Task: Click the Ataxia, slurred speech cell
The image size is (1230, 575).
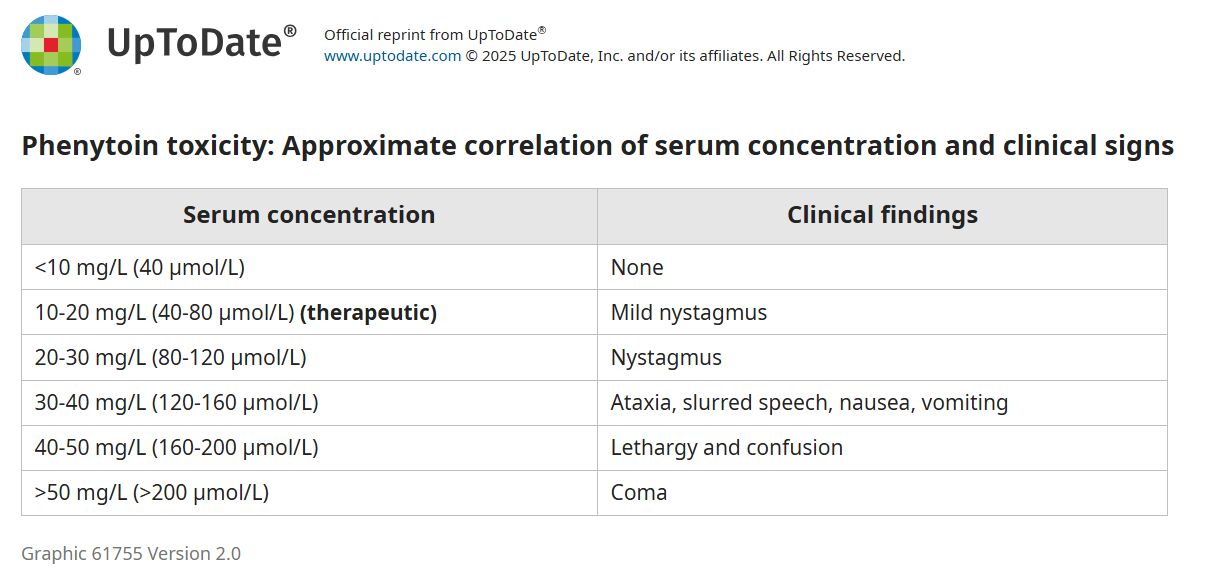Action: (x=809, y=403)
